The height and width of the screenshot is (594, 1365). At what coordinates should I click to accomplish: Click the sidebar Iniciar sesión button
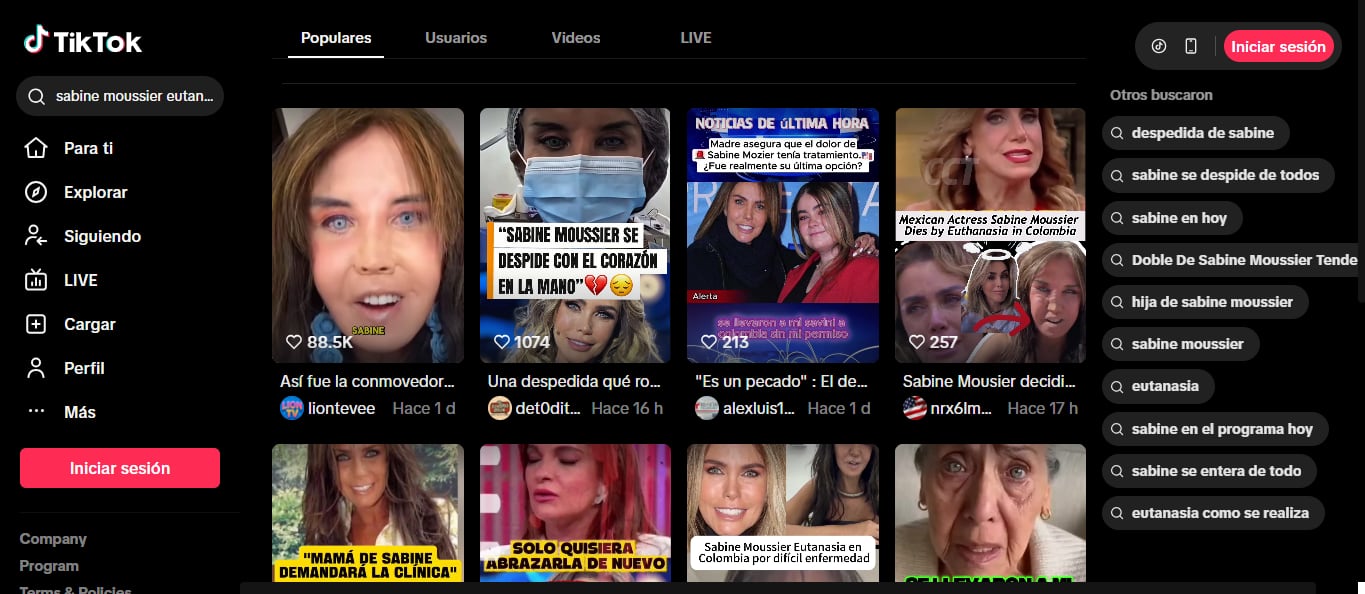(x=119, y=467)
